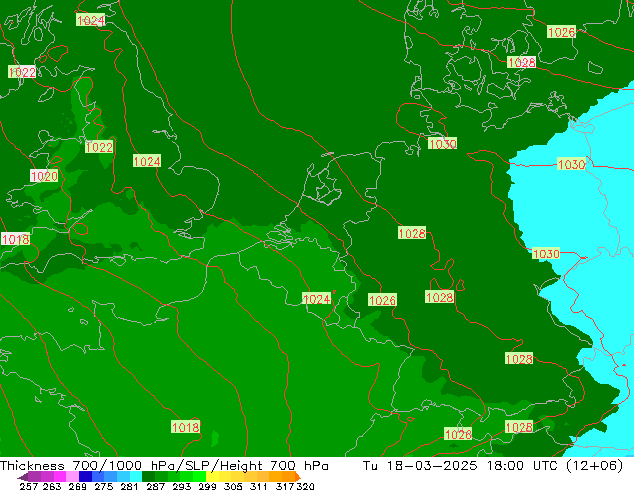Screen dimensions: 634x490
Task: Click the legend value 281
Action: point(129,486)
